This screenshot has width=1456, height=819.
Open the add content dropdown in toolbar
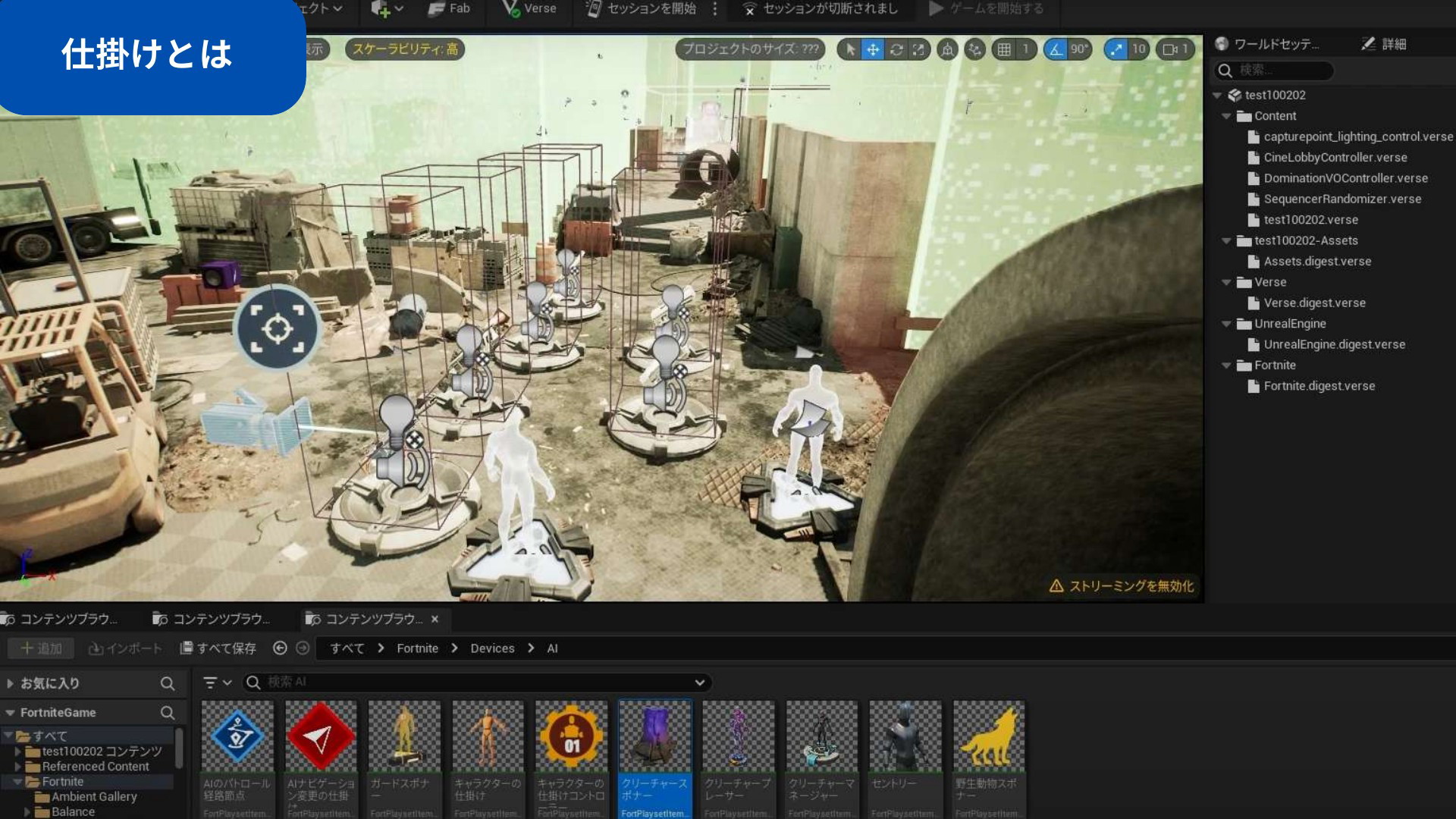click(x=387, y=8)
